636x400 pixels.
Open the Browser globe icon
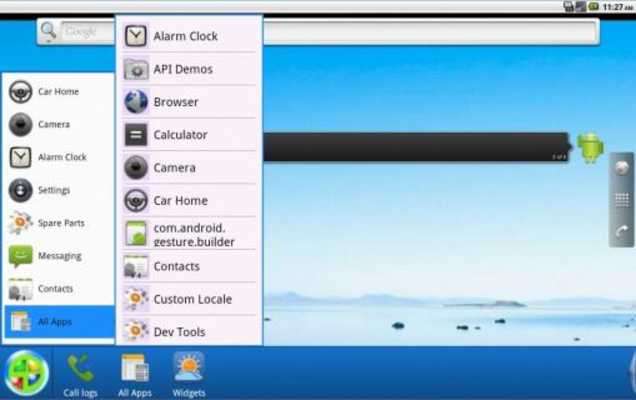pos(136,101)
